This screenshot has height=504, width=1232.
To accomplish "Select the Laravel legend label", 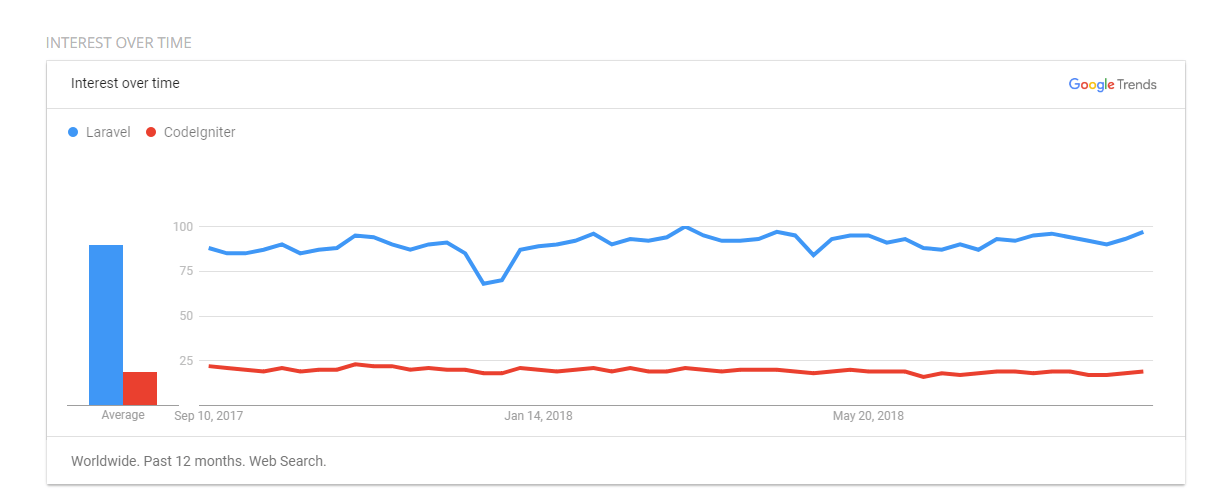I will [x=108, y=132].
